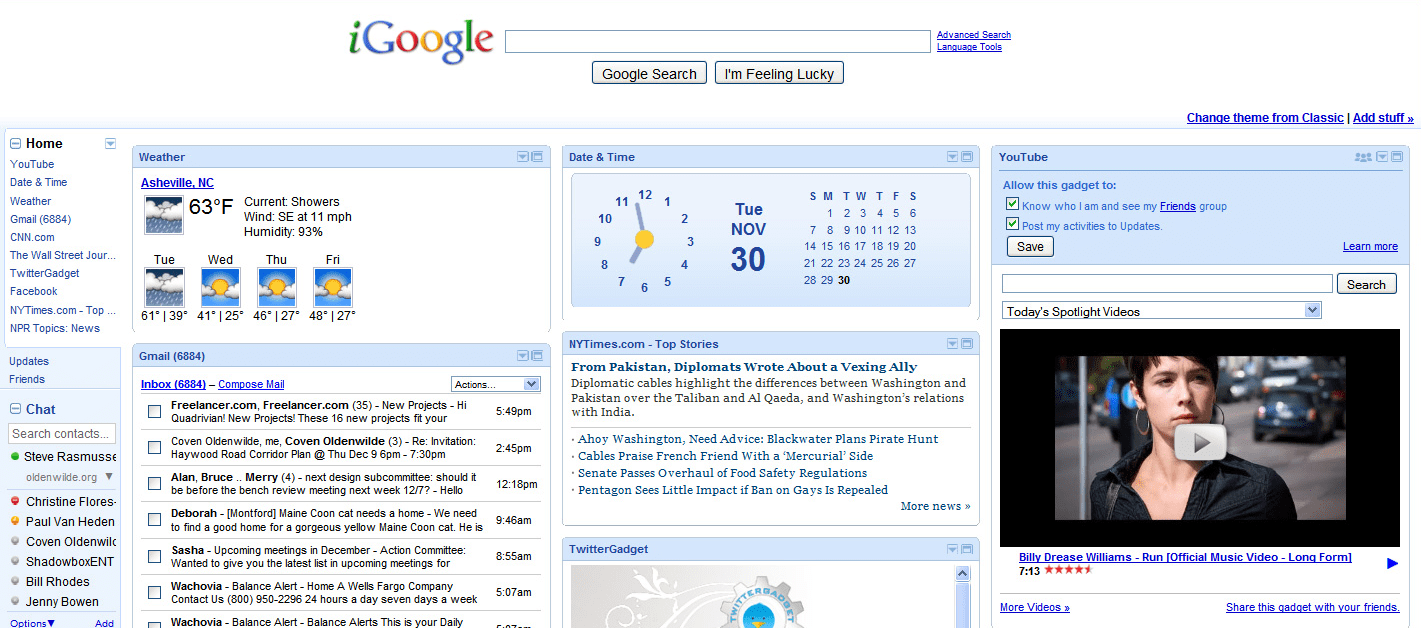Click Learn more in YouTube gadget
The image size is (1421, 628).
(x=1370, y=247)
